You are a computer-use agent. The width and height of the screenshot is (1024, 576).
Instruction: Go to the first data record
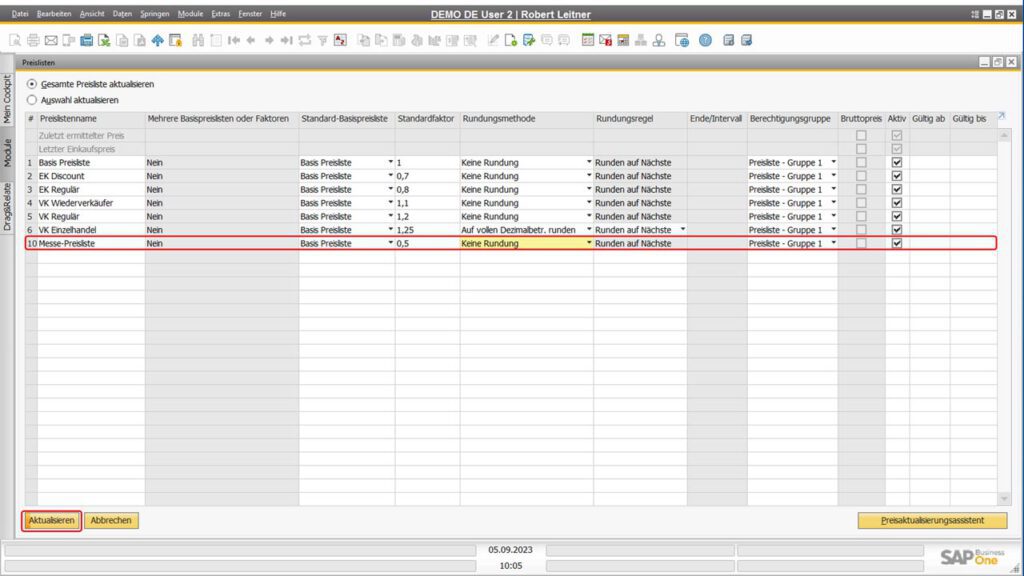233,40
